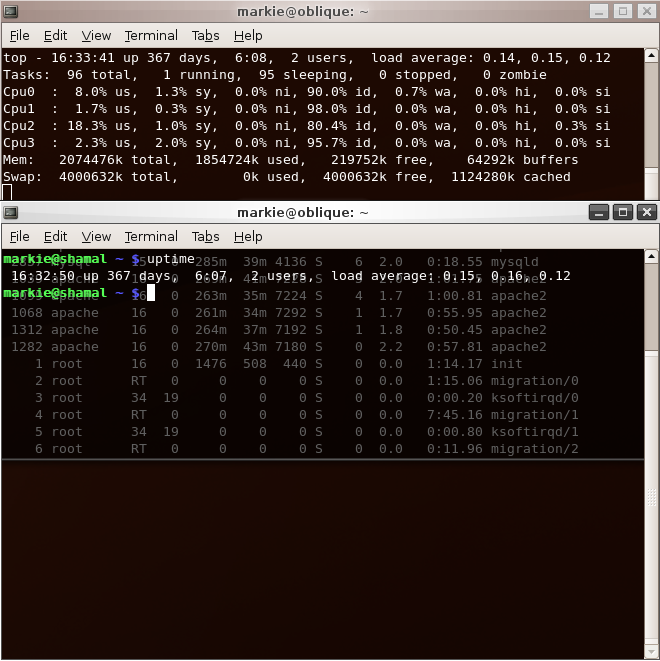Image resolution: width=660 pixels, height=661 pixels.
Task: Open View menu in bottom terminal window
Action: tap(96, 237)
